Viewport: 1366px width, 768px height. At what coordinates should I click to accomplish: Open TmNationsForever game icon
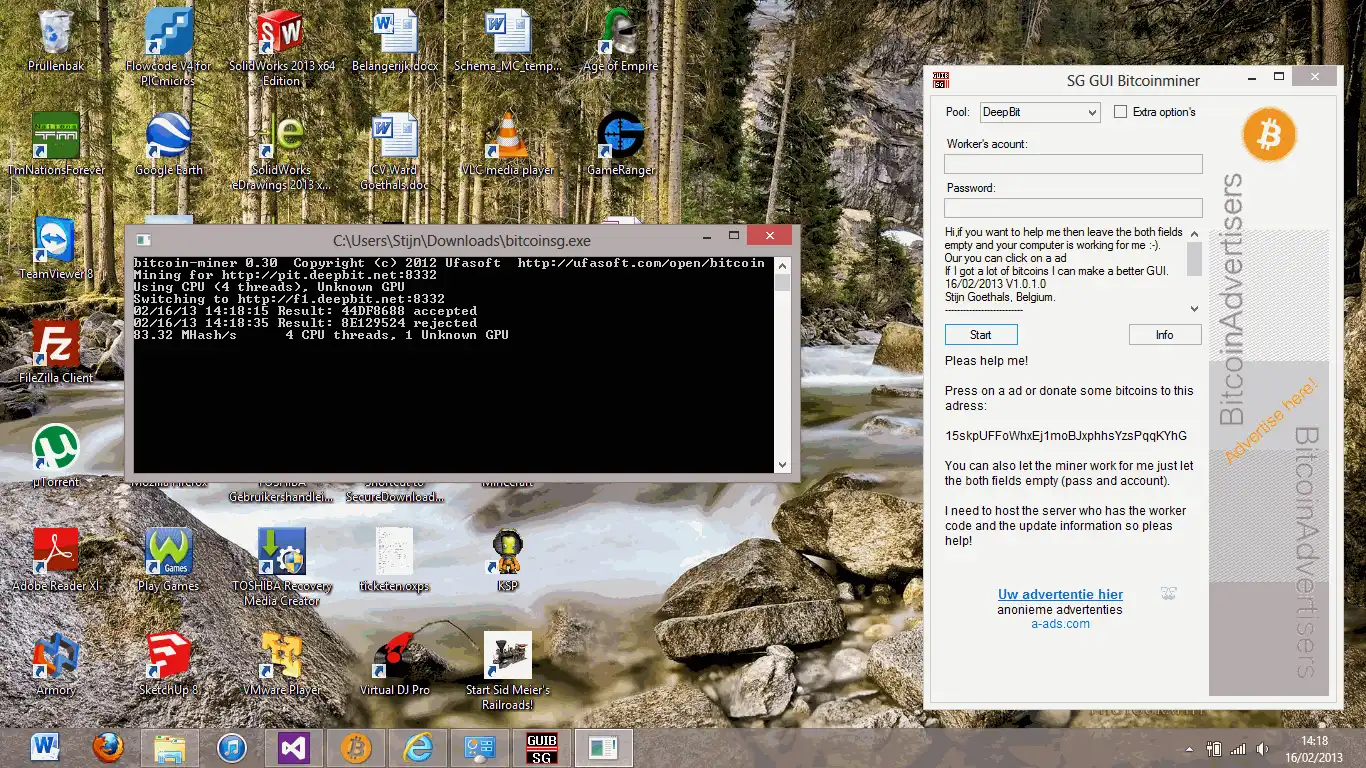(56, 144)
